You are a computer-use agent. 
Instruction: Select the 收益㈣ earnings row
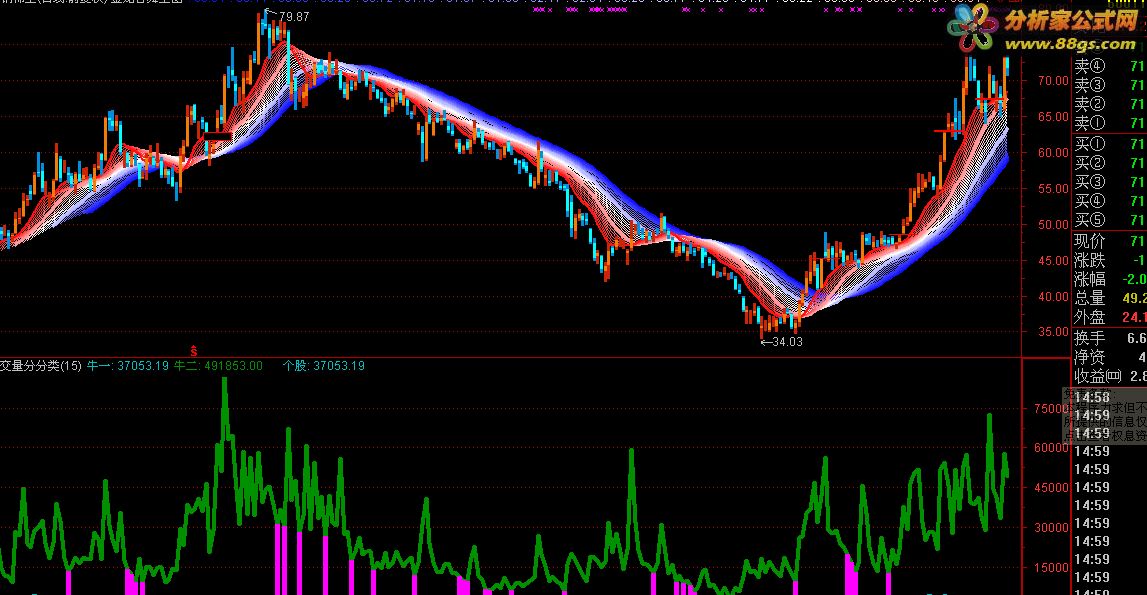(1110, 376)
